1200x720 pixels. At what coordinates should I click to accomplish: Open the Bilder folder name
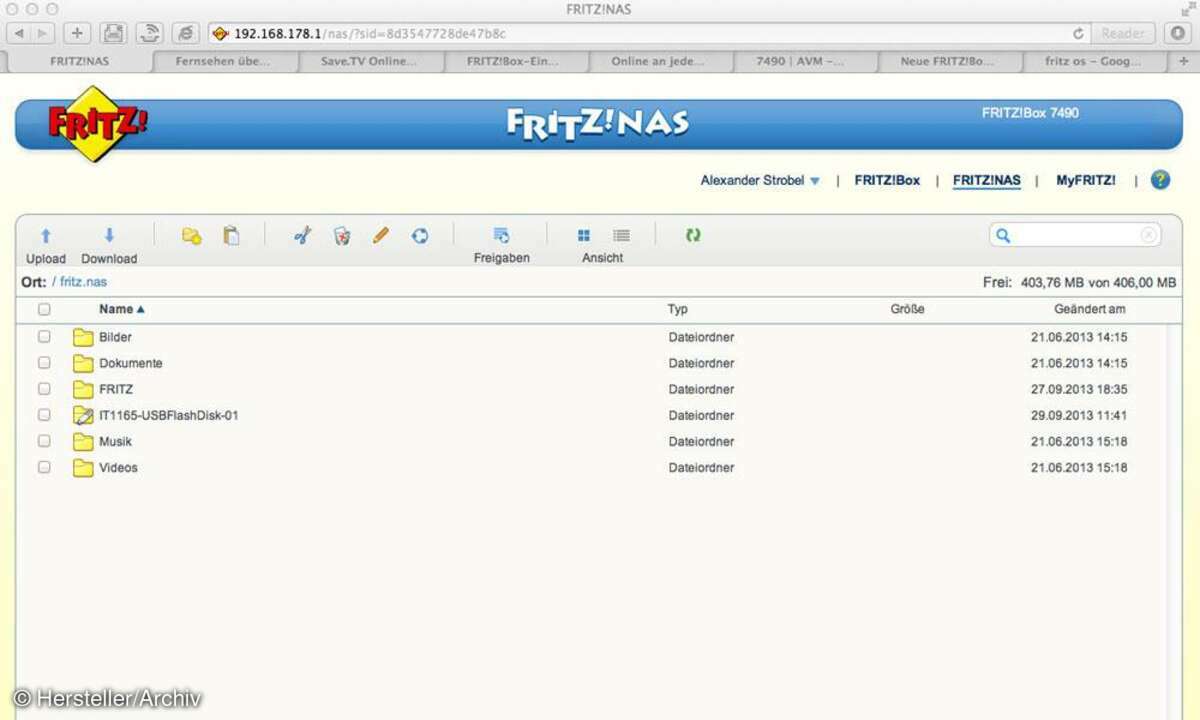point(115,338)
